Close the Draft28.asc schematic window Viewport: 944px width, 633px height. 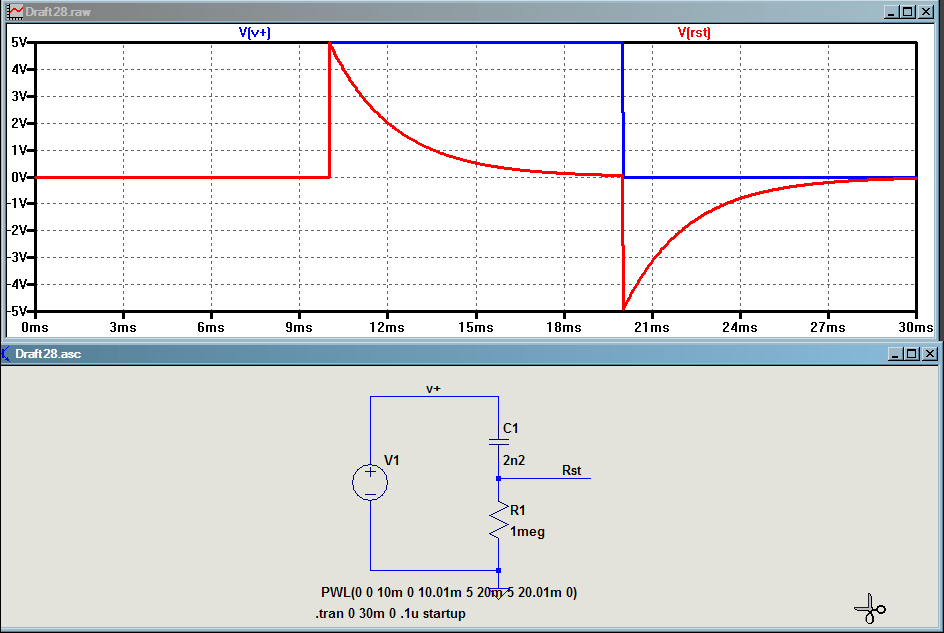click(930, 354)
